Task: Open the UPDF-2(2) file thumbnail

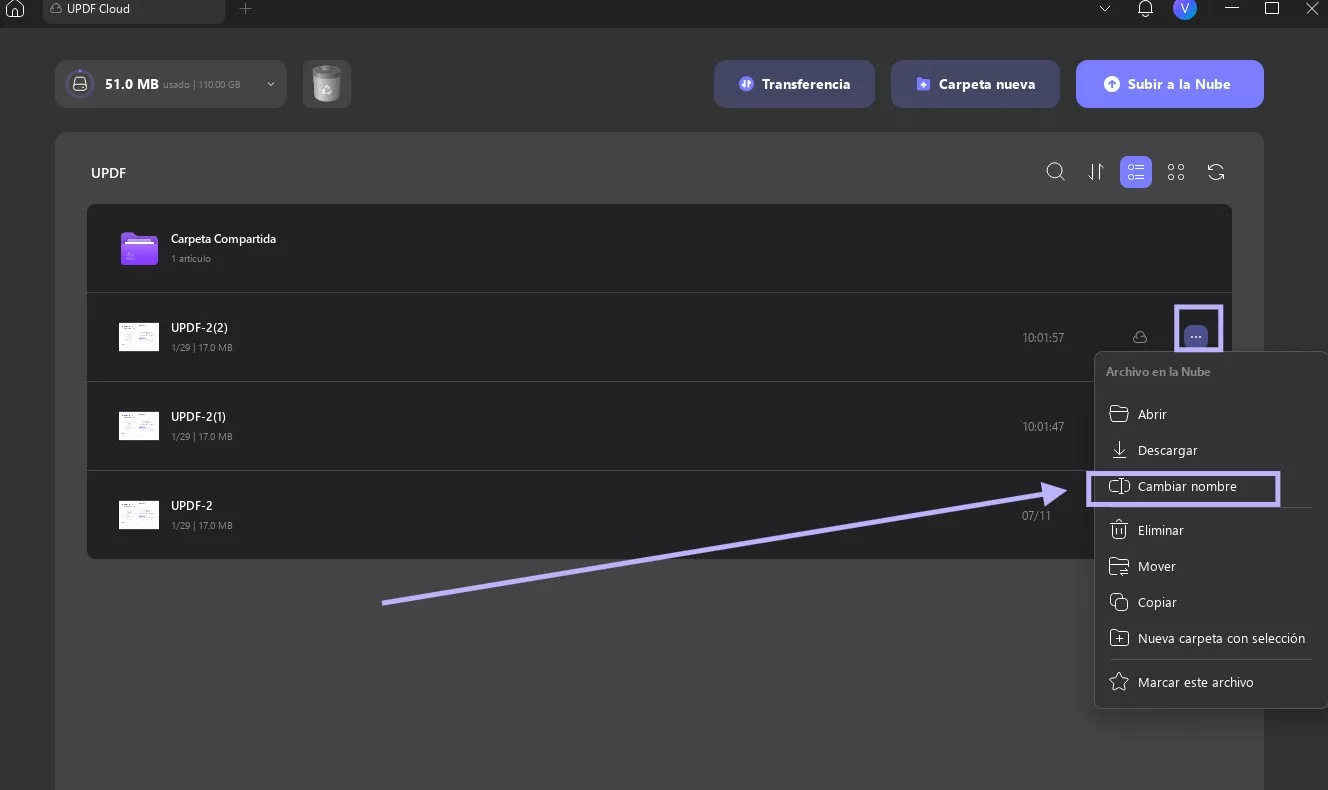Action: click(x=139, y=337)
